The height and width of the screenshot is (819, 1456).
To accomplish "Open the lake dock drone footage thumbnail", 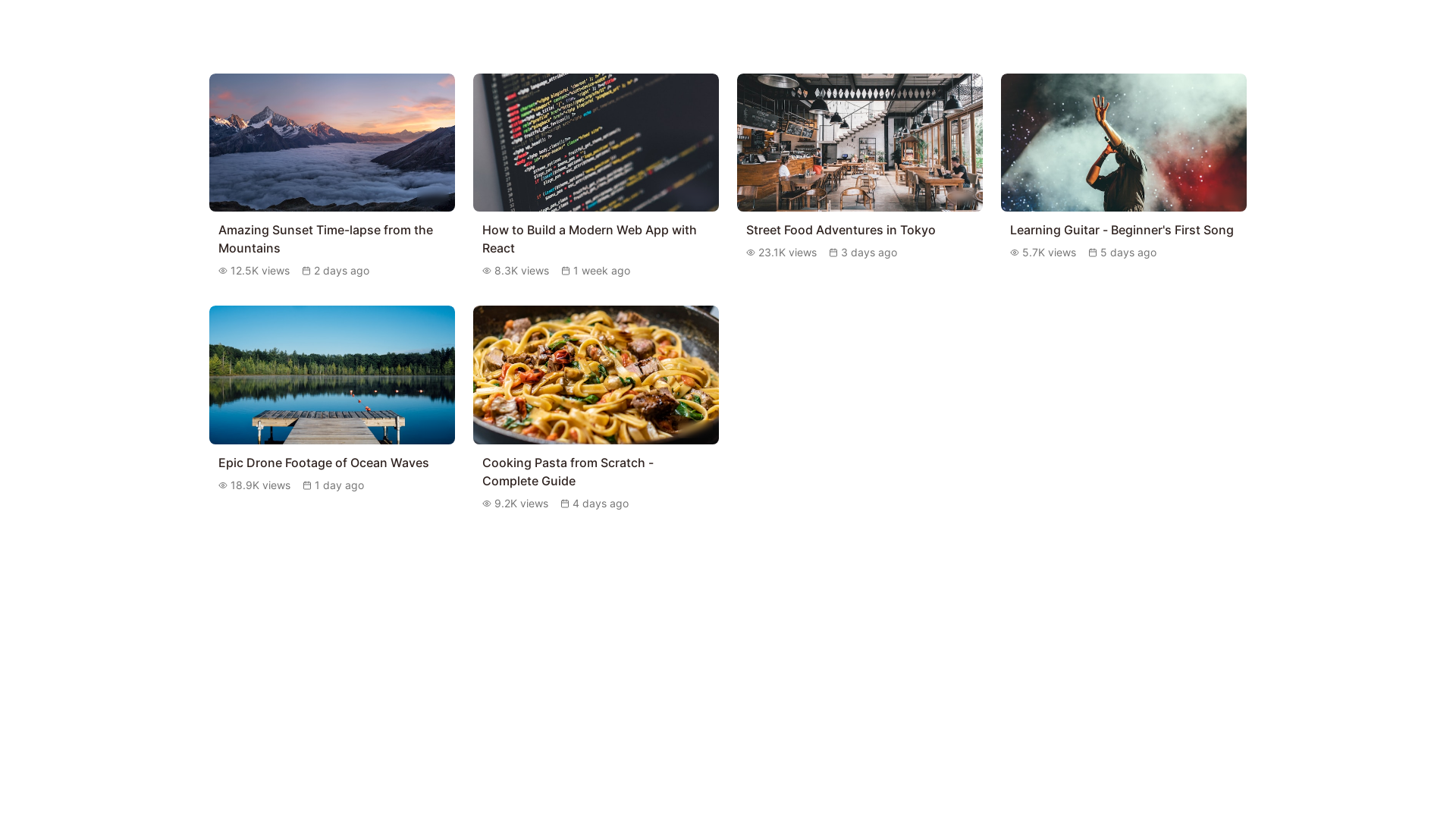I will (x=332, y=375).
